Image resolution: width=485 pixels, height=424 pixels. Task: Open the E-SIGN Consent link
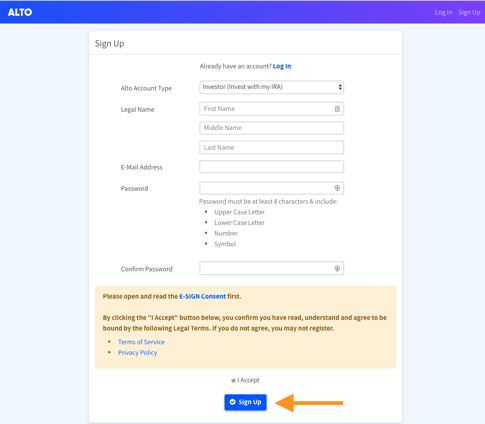coord(202,296)
